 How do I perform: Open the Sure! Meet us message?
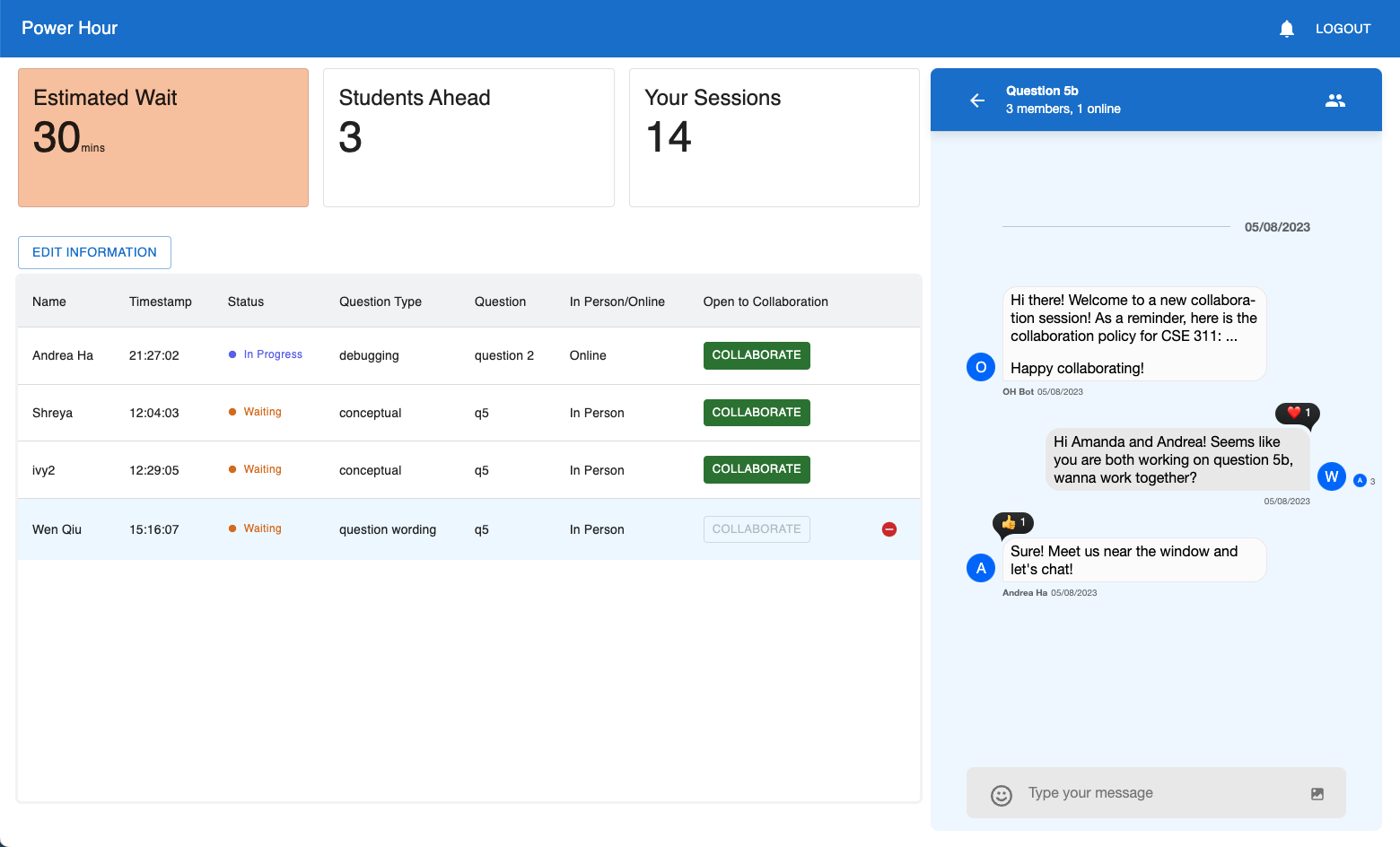pos(1133,560)
